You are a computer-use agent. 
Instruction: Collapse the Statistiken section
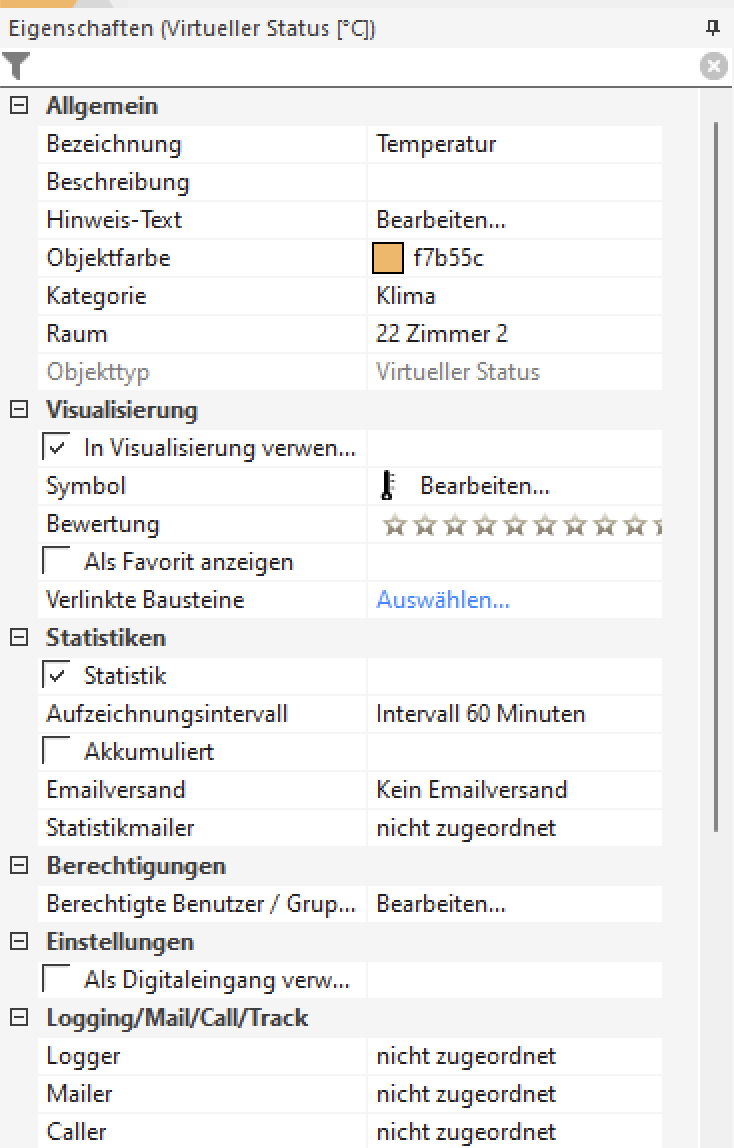pos(18,637)
